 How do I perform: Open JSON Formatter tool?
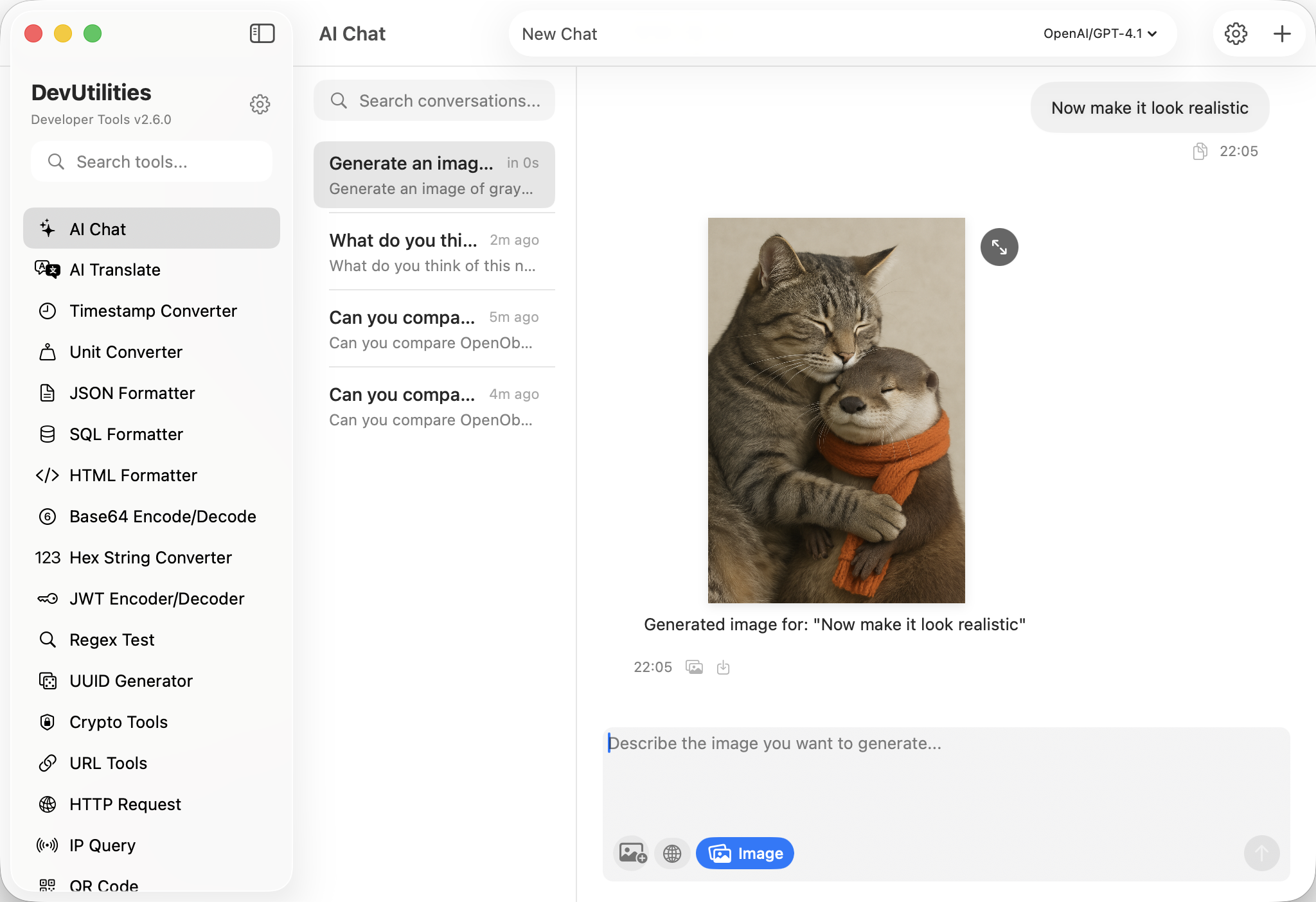tap(132, 393)
